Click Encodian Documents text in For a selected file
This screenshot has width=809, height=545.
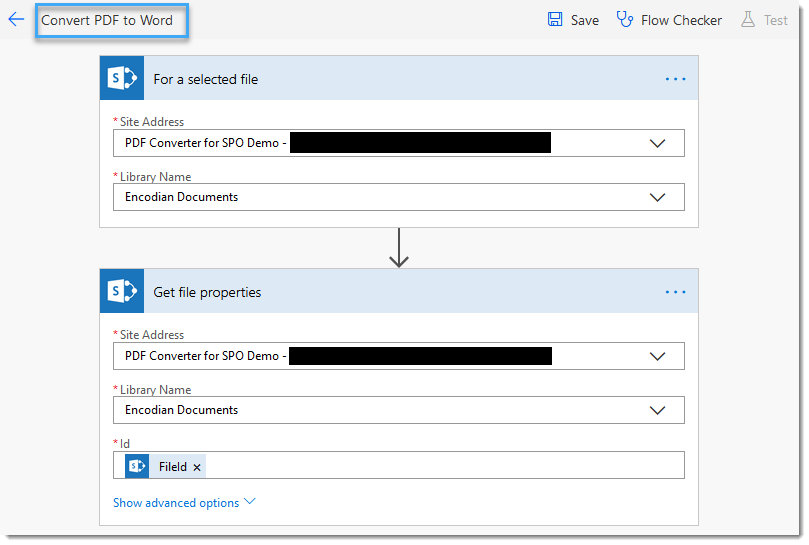181,197
